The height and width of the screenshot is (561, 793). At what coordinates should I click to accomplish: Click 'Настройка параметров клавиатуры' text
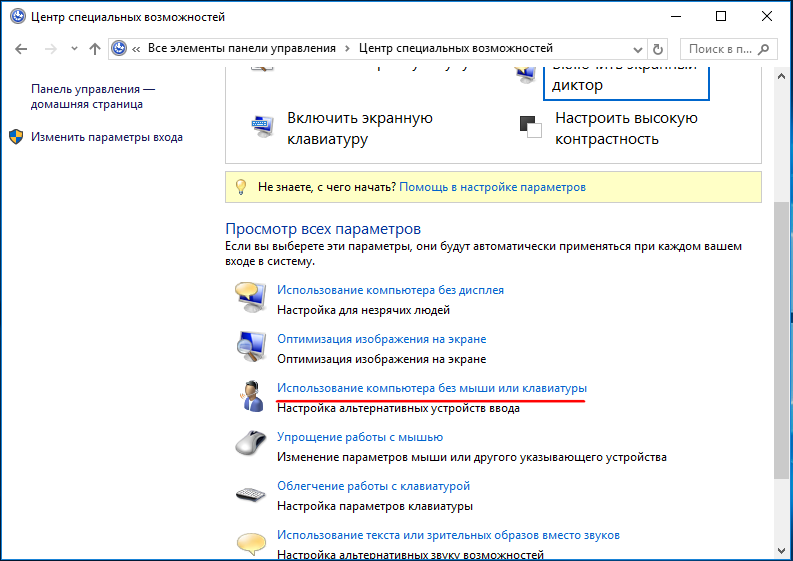(x=375, y=506)
